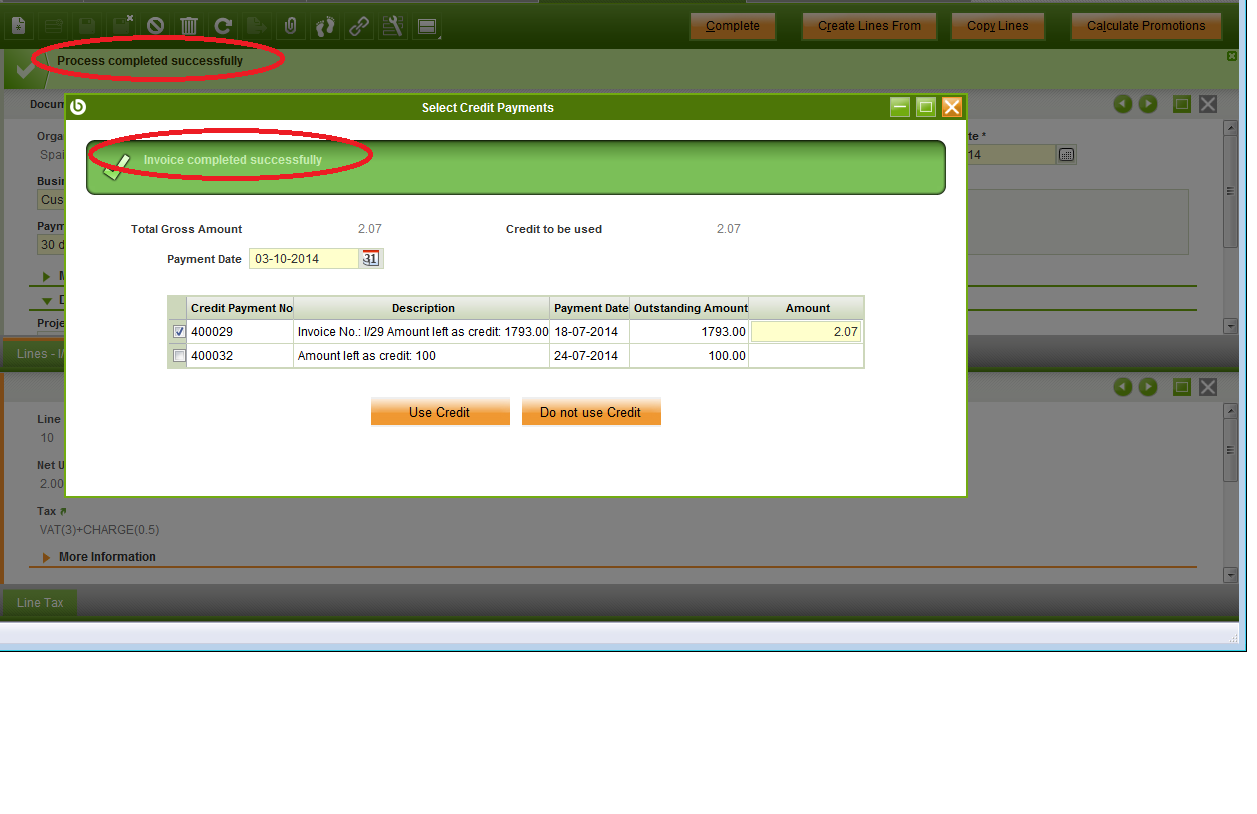1257x814 pixels.
Task: Minimize the Select Credit Payments dialog
Action: (900, 107)
